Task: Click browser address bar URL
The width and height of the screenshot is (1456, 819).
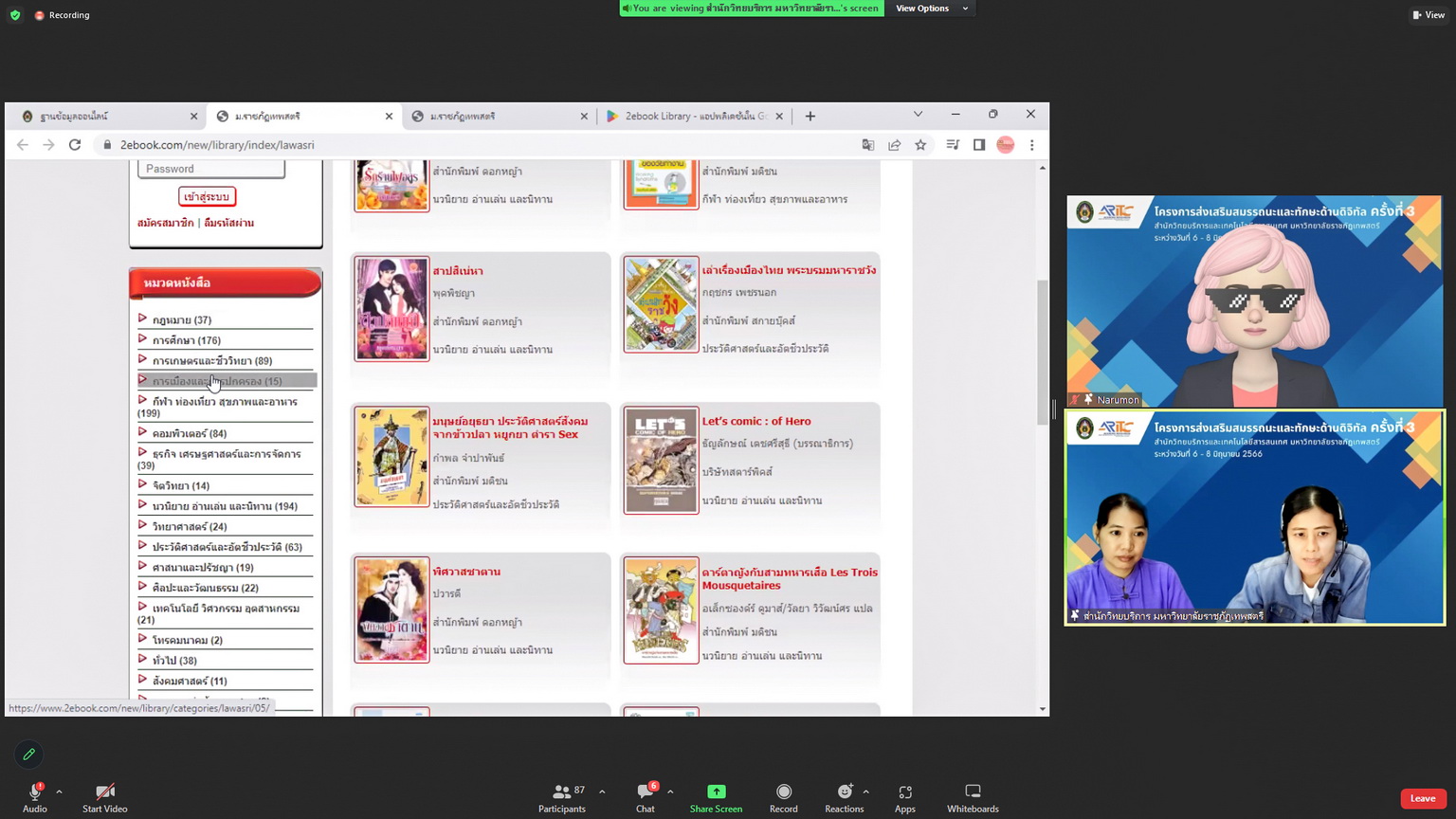Action: (217, 145)
